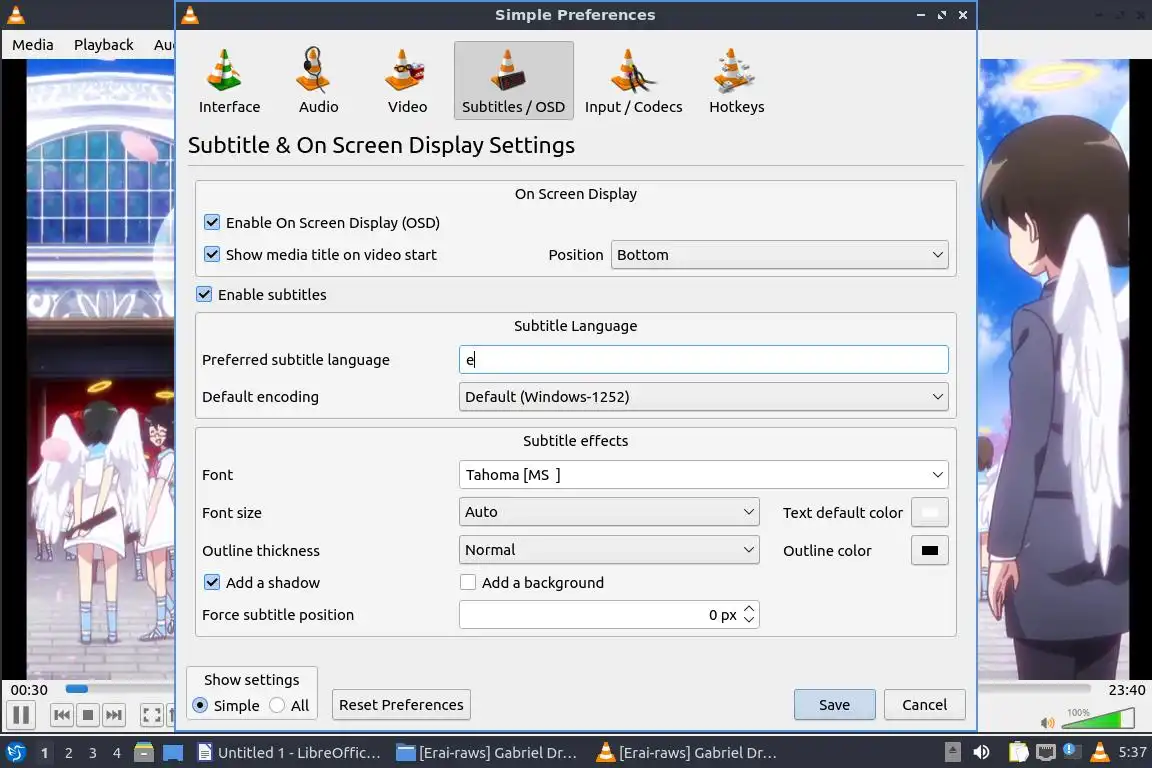Toggle fullscreen in VLC player
The width and height of the screenshot is (1152, 768).
[151, 714]
